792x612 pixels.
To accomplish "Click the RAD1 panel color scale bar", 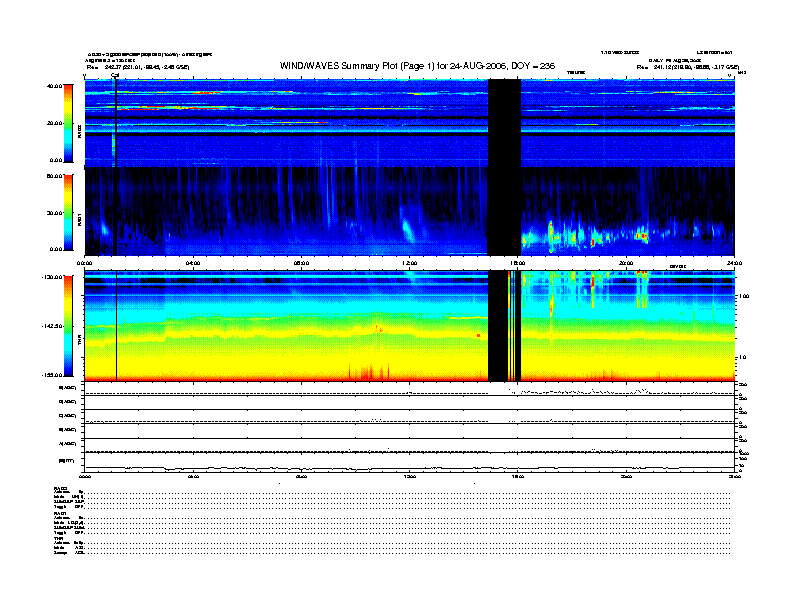I will click(68, 213).
